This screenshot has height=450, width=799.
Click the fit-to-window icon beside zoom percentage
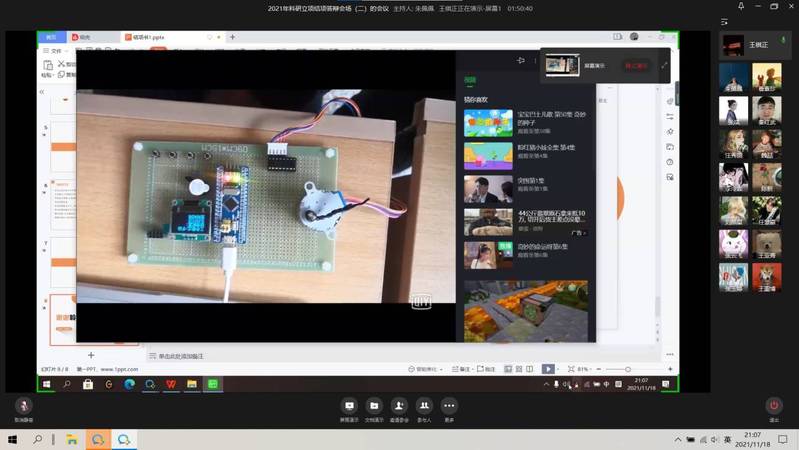point(571,369)
